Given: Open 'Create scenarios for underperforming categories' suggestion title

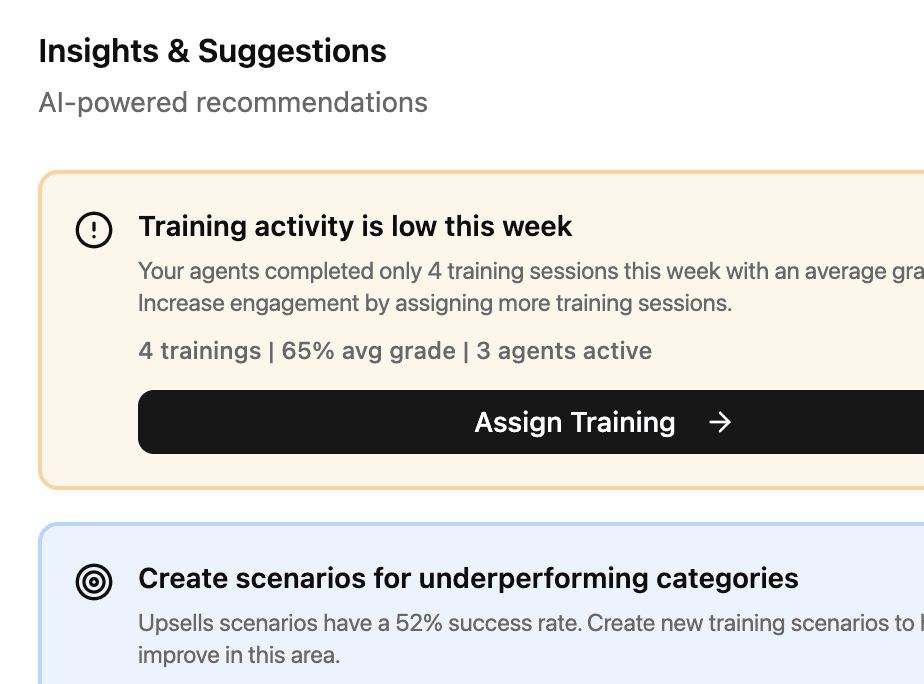Looking at the screenshot, I should (x=468, y=578).
